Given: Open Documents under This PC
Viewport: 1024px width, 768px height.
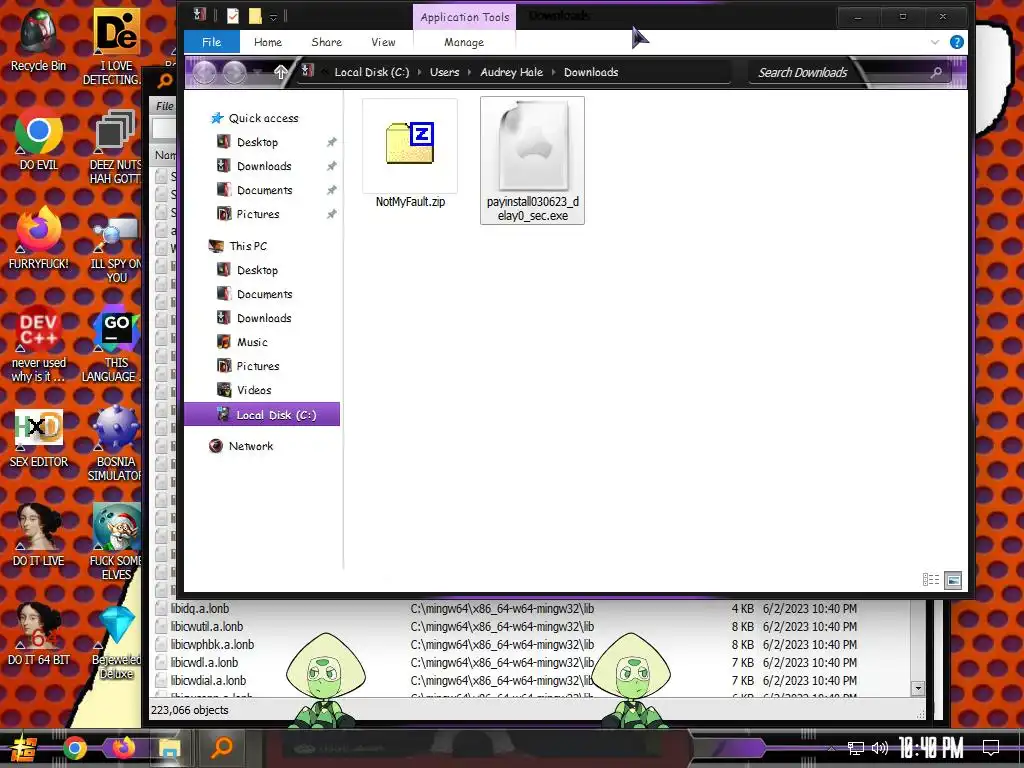Looking at the screenshot, I should [x=255, y=294].
